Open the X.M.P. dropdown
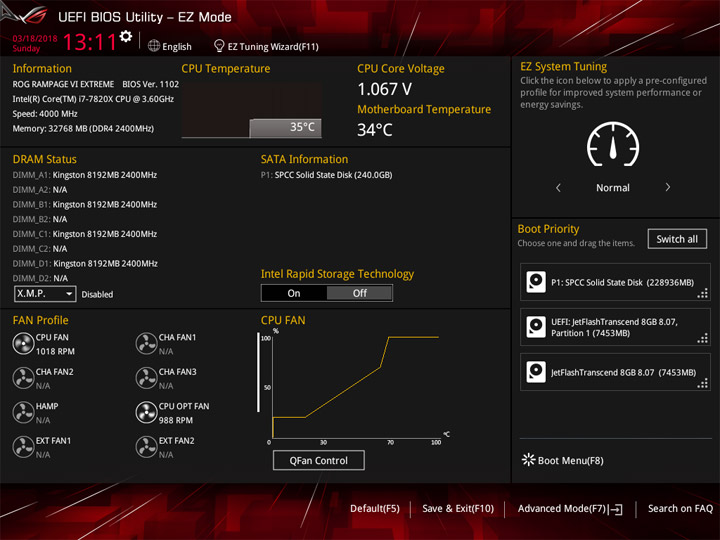 click(x=45, y=293)
